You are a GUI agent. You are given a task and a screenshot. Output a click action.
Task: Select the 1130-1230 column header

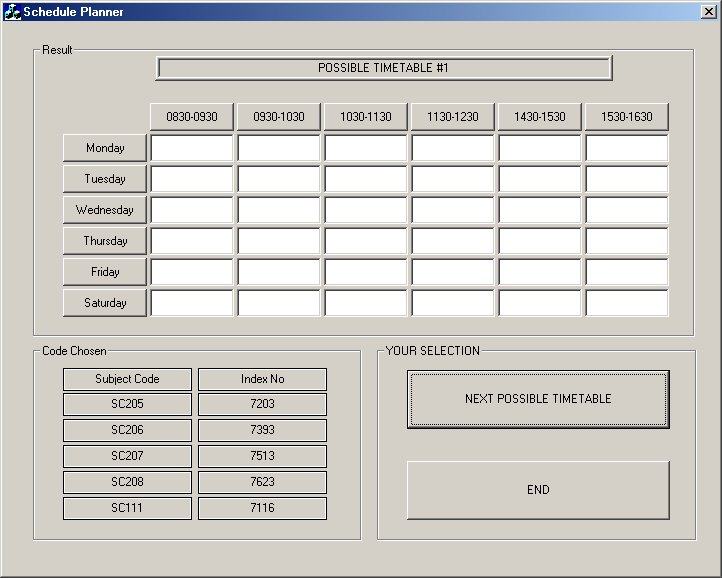(453, 117)
